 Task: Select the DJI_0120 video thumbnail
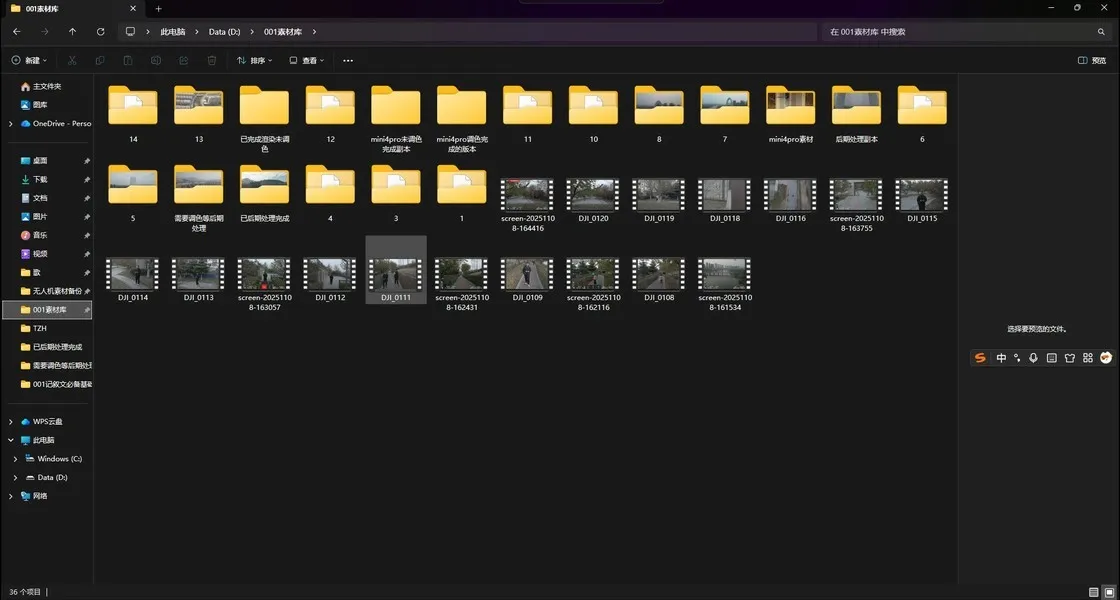coord(592,196)
